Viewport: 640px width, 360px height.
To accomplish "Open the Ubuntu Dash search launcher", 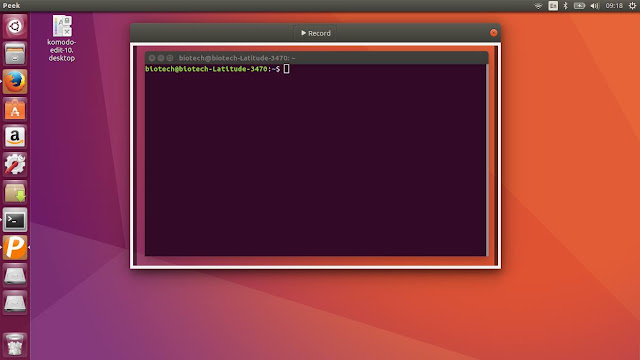I will coord(15,27).
